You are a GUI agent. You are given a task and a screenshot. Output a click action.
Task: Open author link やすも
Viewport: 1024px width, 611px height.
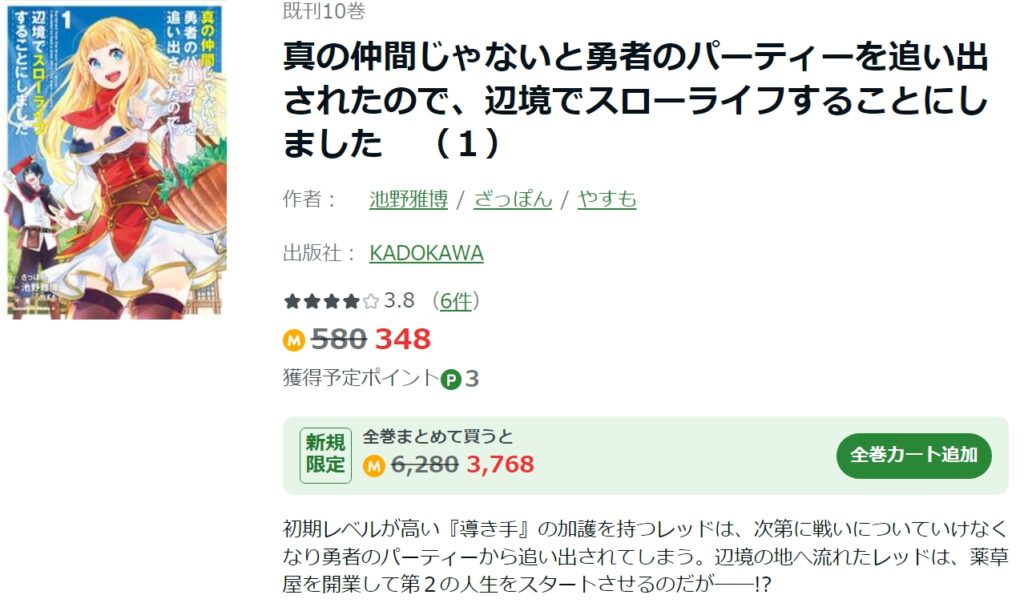[x=607, y=198]
